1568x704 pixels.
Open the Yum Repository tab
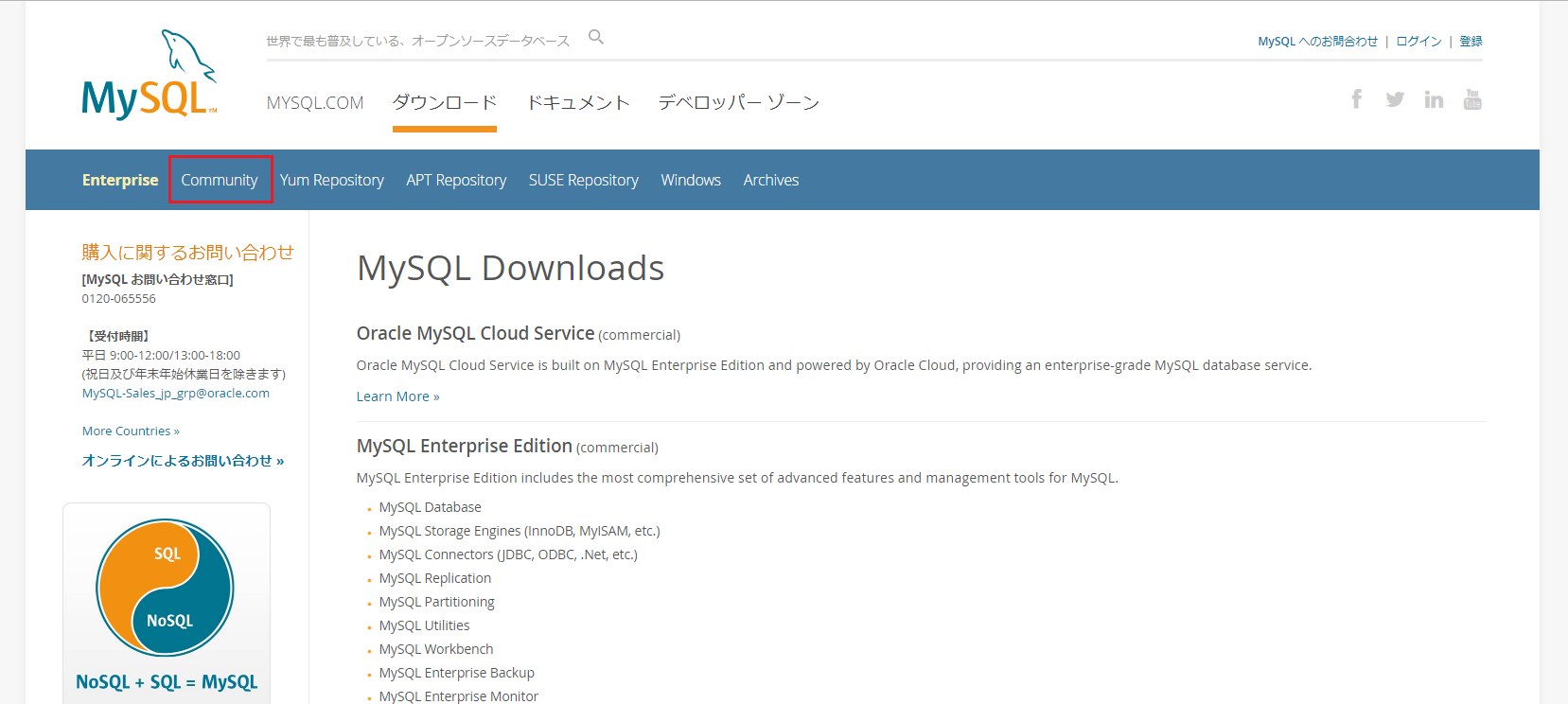pos(332,180)
